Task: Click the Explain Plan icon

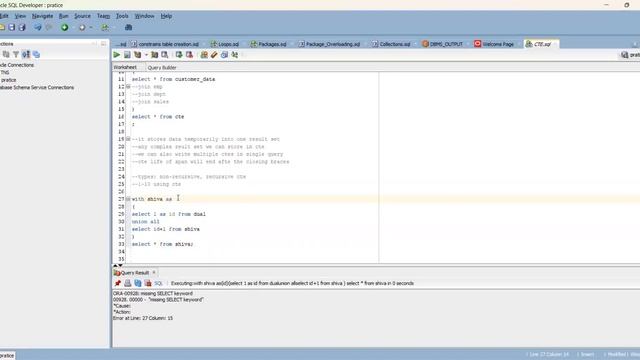Action: pos(138,55)
